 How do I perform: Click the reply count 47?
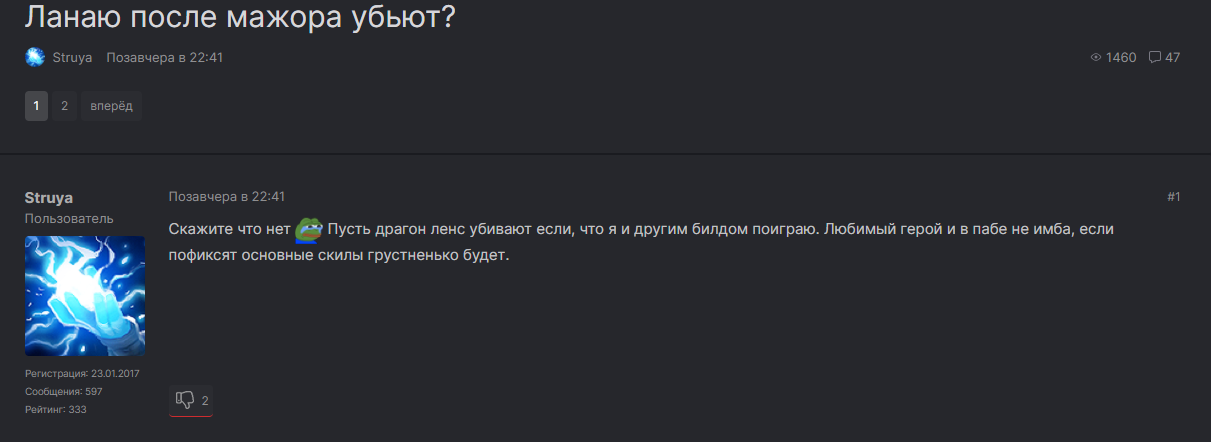pyautogui.click(x=1173, y=57)
